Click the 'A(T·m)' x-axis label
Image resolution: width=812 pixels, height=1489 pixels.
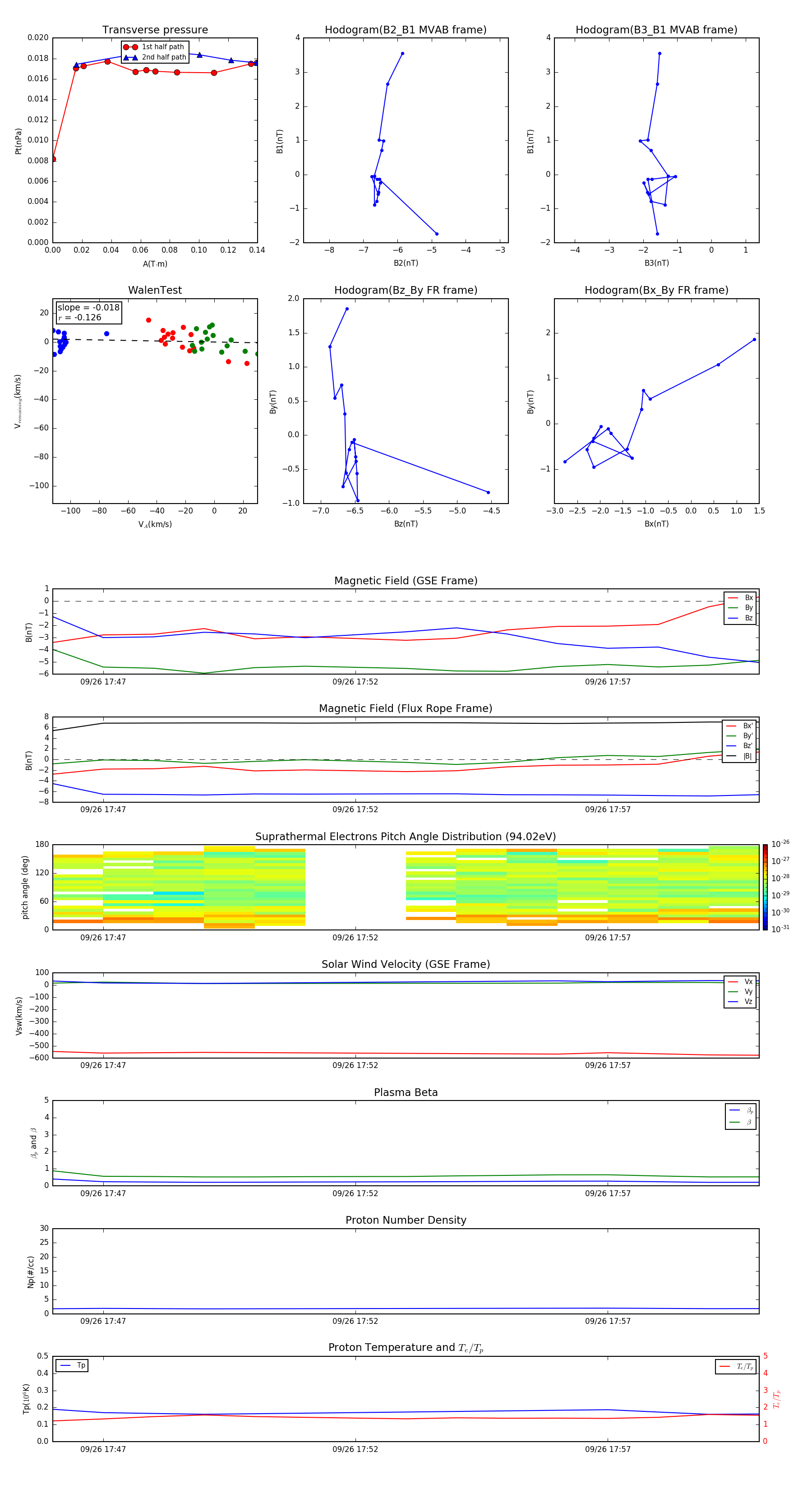tap(155, 264)
